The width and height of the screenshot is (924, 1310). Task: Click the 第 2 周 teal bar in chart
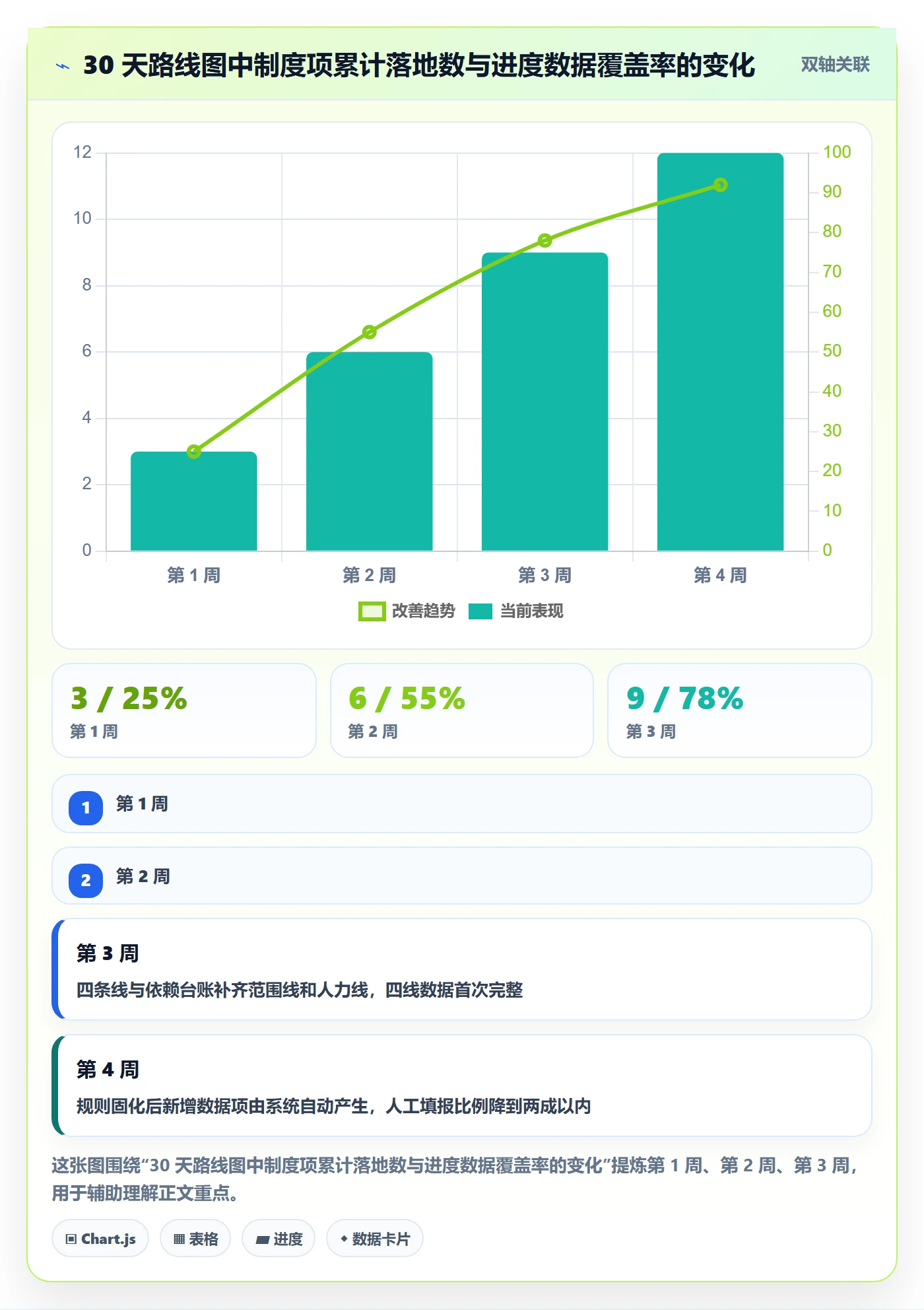(x=370, y=451)
